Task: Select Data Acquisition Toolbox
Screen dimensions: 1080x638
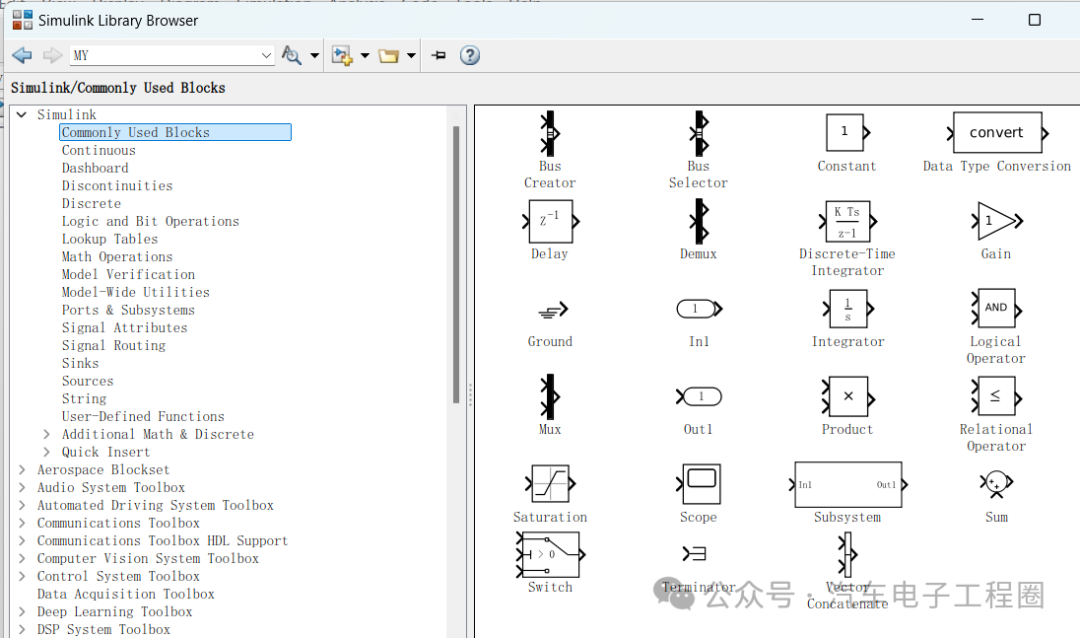Action: tap(125, 594)
